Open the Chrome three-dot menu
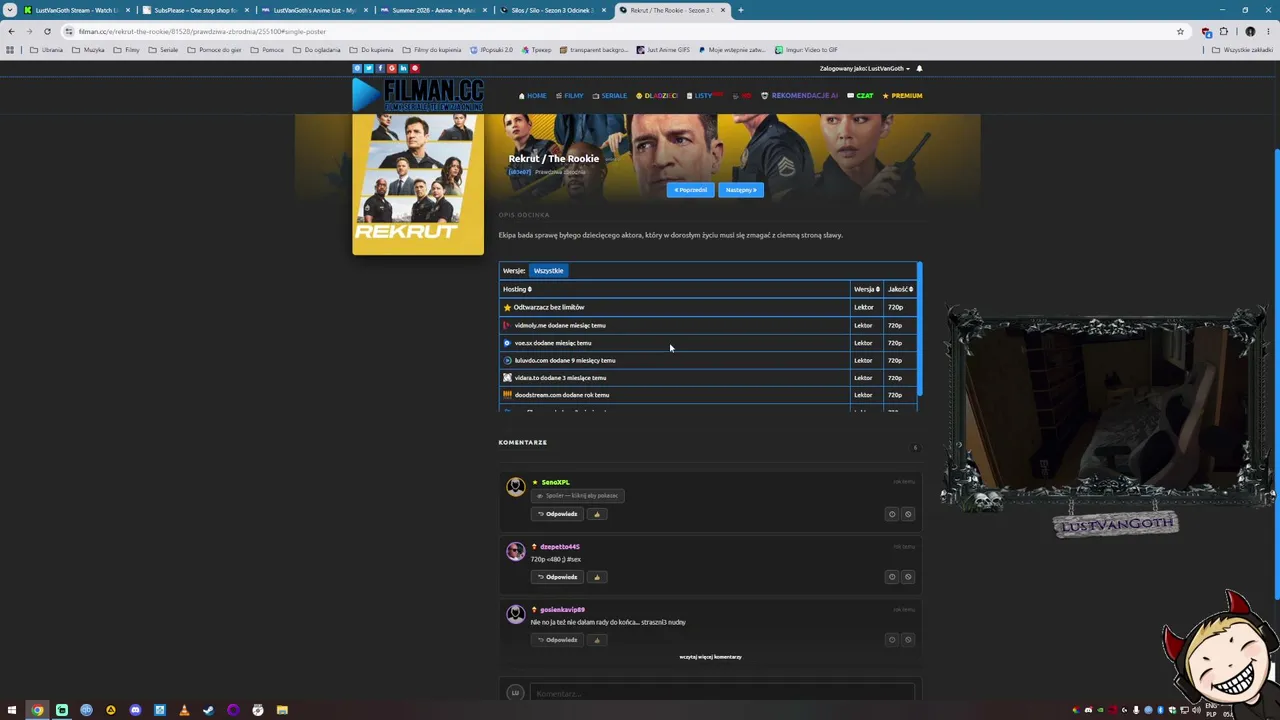This screenshot has width=1280, height=720. click(x=1267, y=31)
